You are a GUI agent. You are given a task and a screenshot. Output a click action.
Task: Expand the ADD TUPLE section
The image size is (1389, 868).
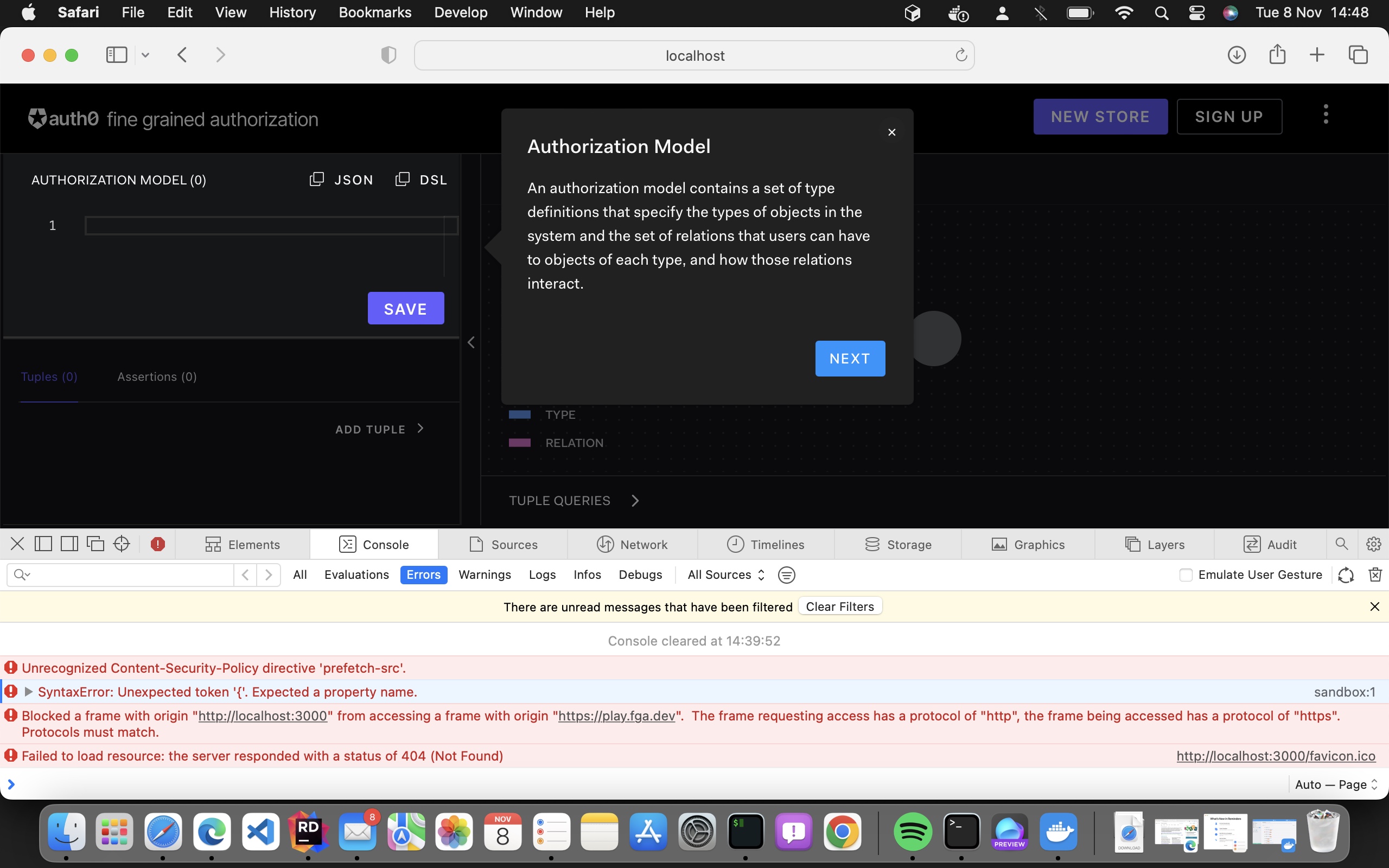(379, 428)
